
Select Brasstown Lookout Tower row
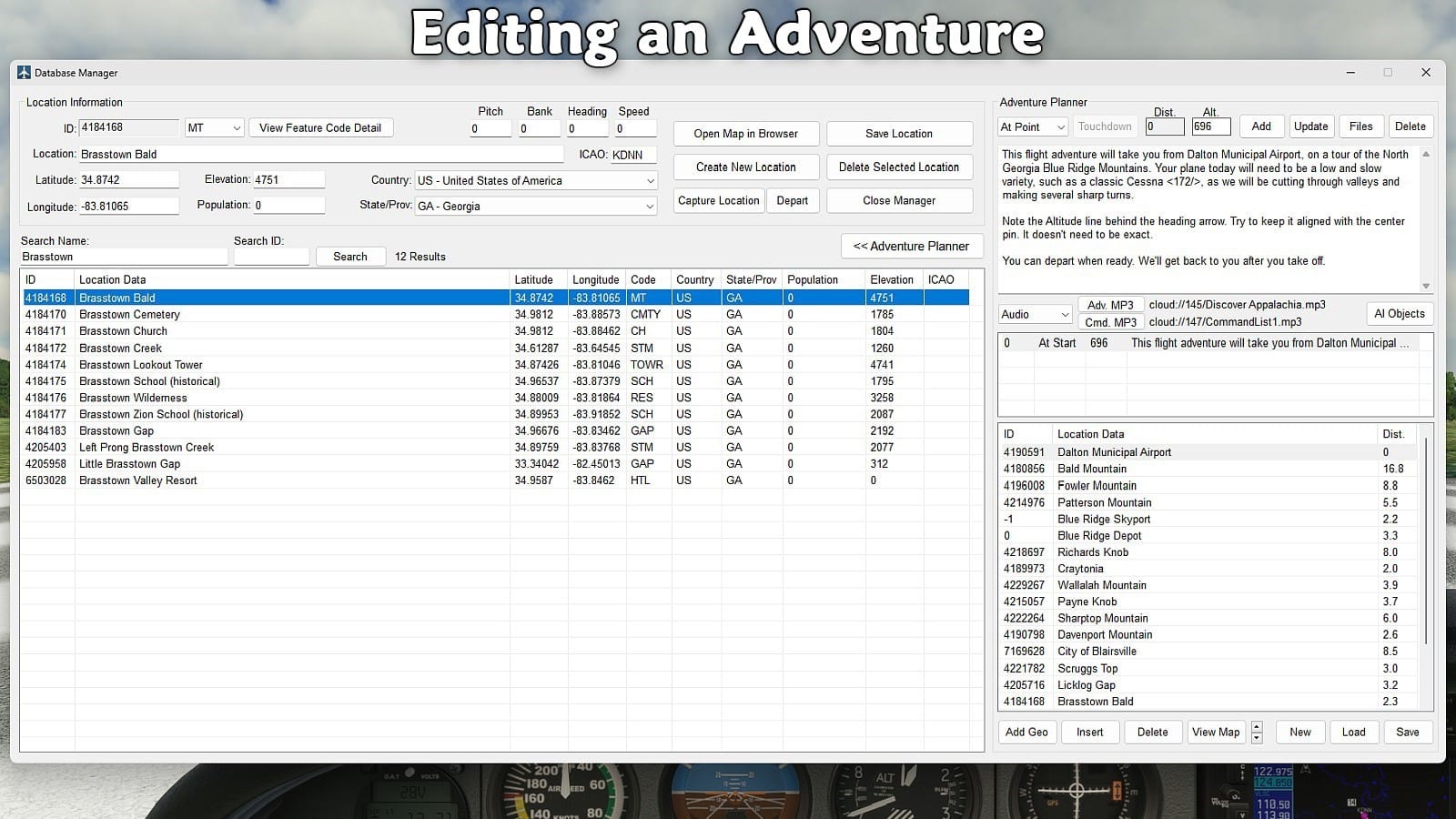coord(141,365)
